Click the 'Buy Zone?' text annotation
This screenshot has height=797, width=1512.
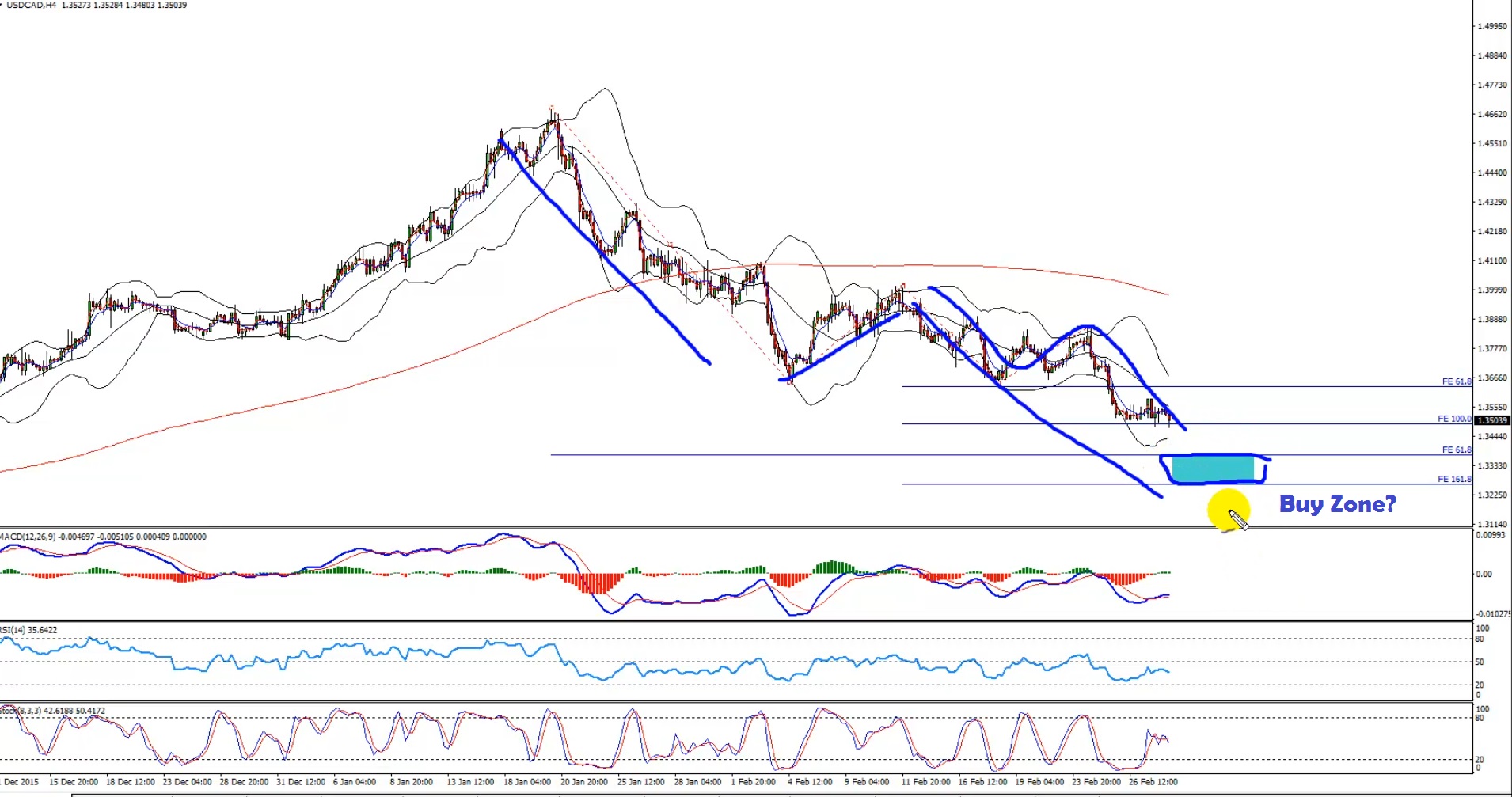pos(1337,504)
